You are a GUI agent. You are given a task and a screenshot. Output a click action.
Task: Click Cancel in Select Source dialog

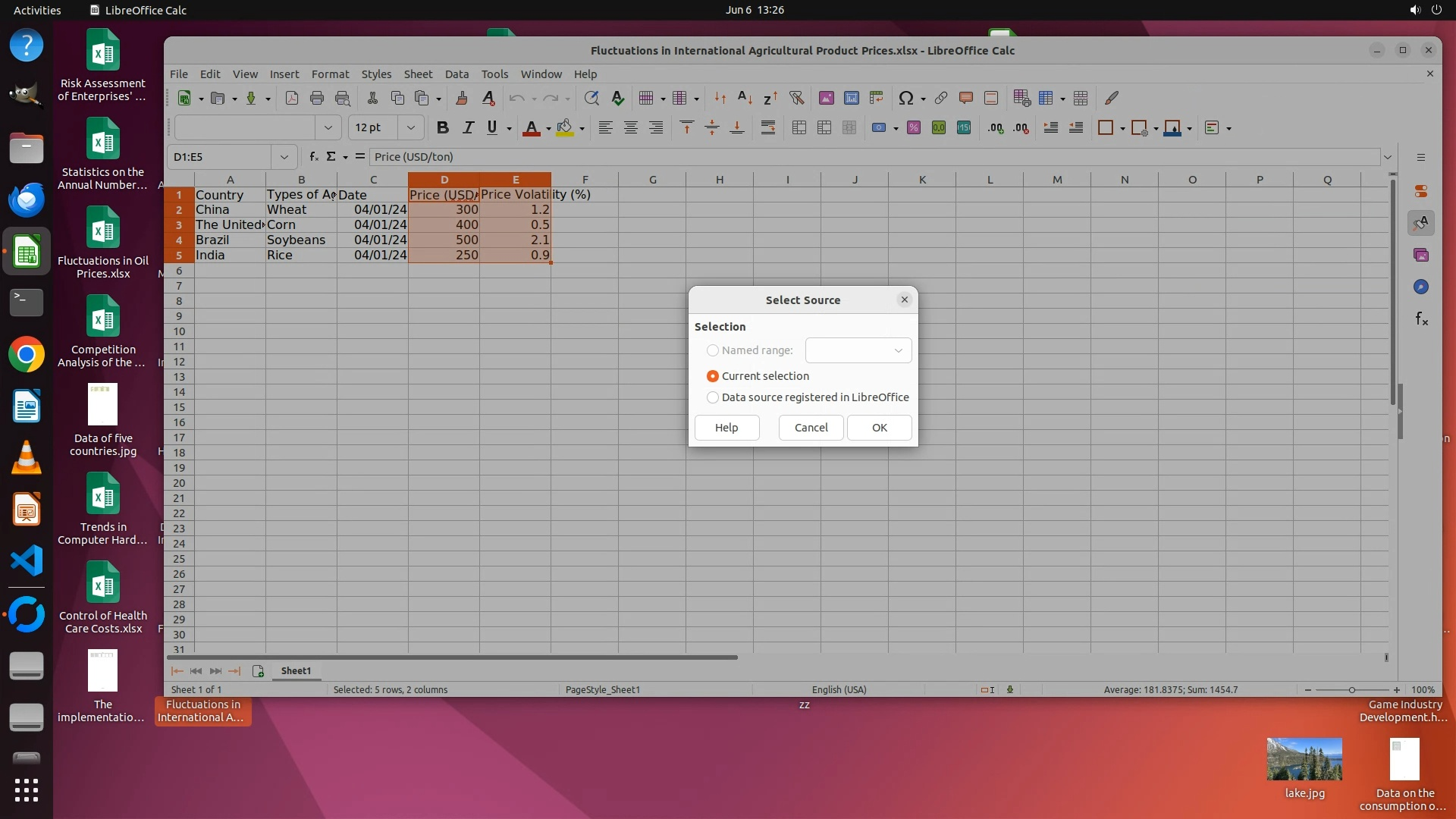tap(811, 428)
